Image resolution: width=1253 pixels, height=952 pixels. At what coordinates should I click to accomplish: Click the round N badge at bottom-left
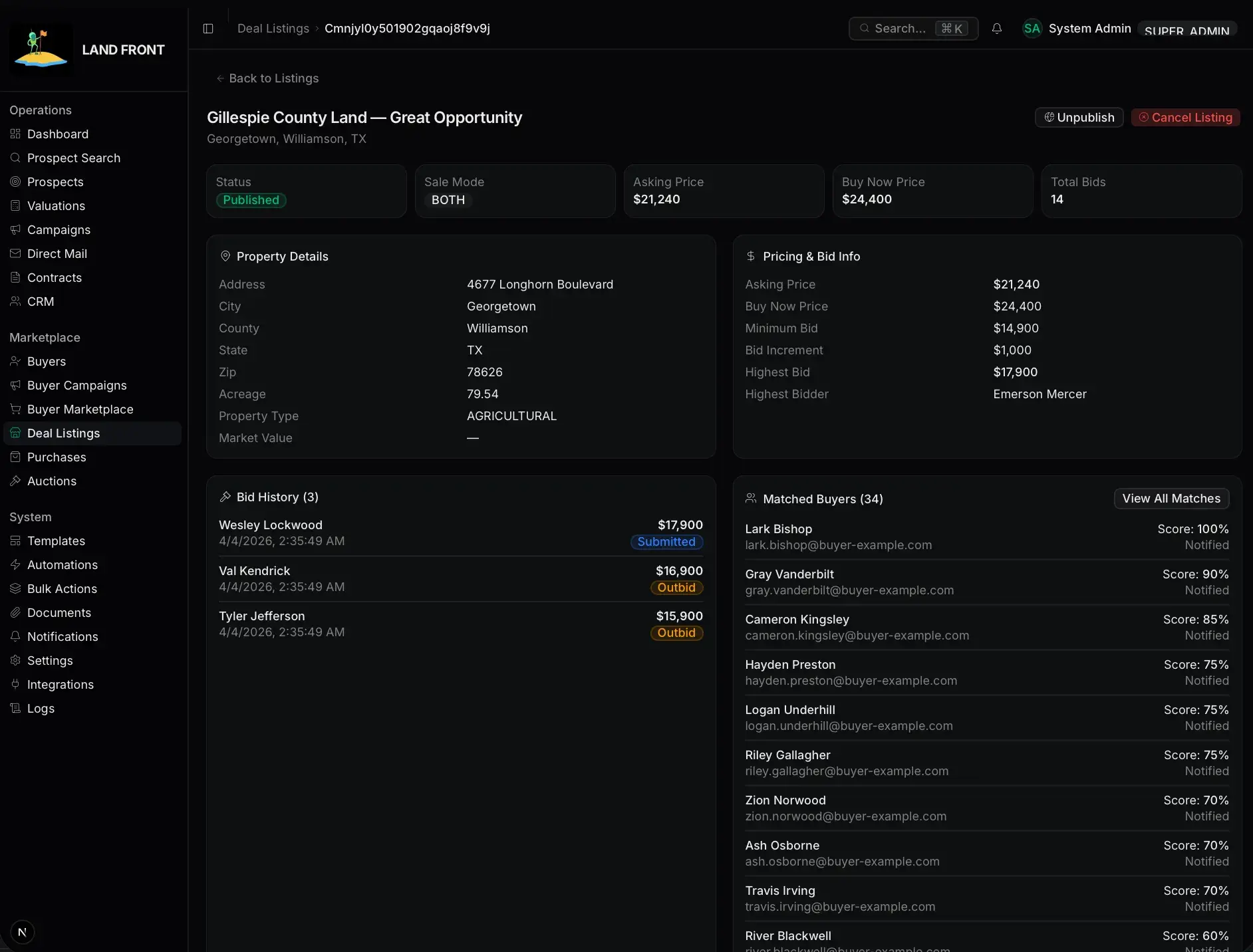[x=23, y=932]
